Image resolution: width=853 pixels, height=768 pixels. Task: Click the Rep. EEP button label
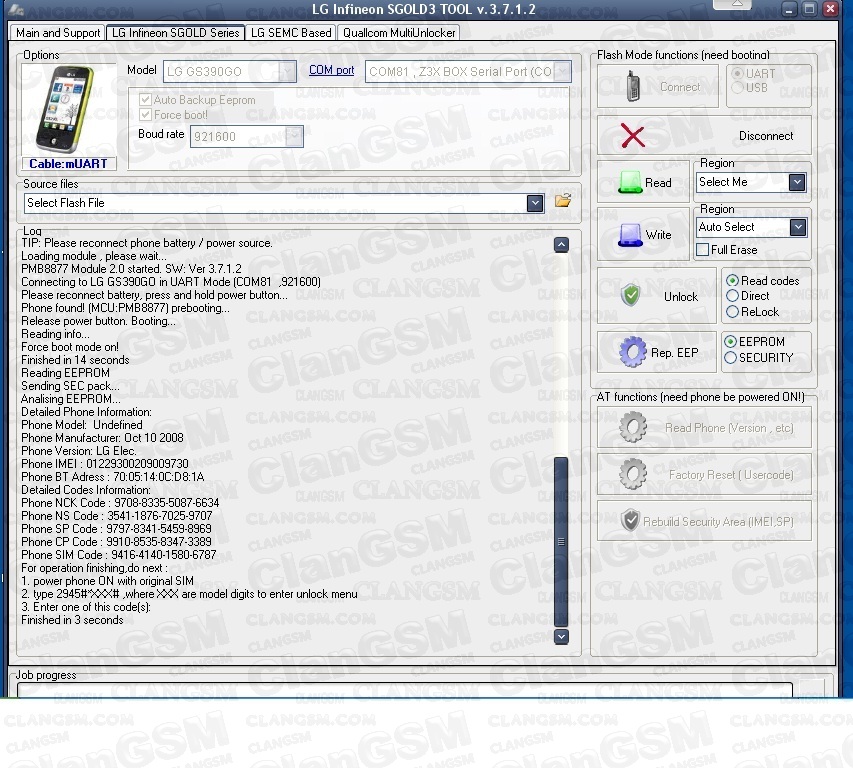pyautogui.click(x=675, y=352)
